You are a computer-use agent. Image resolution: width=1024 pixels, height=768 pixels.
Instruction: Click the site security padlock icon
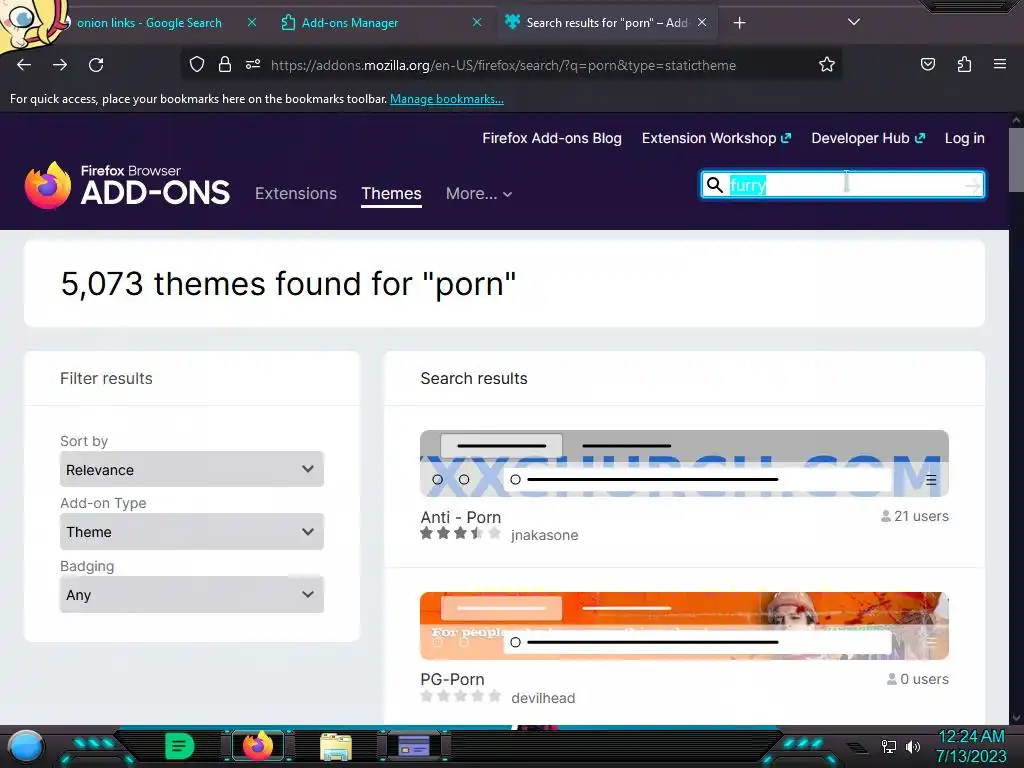(225, 65)
